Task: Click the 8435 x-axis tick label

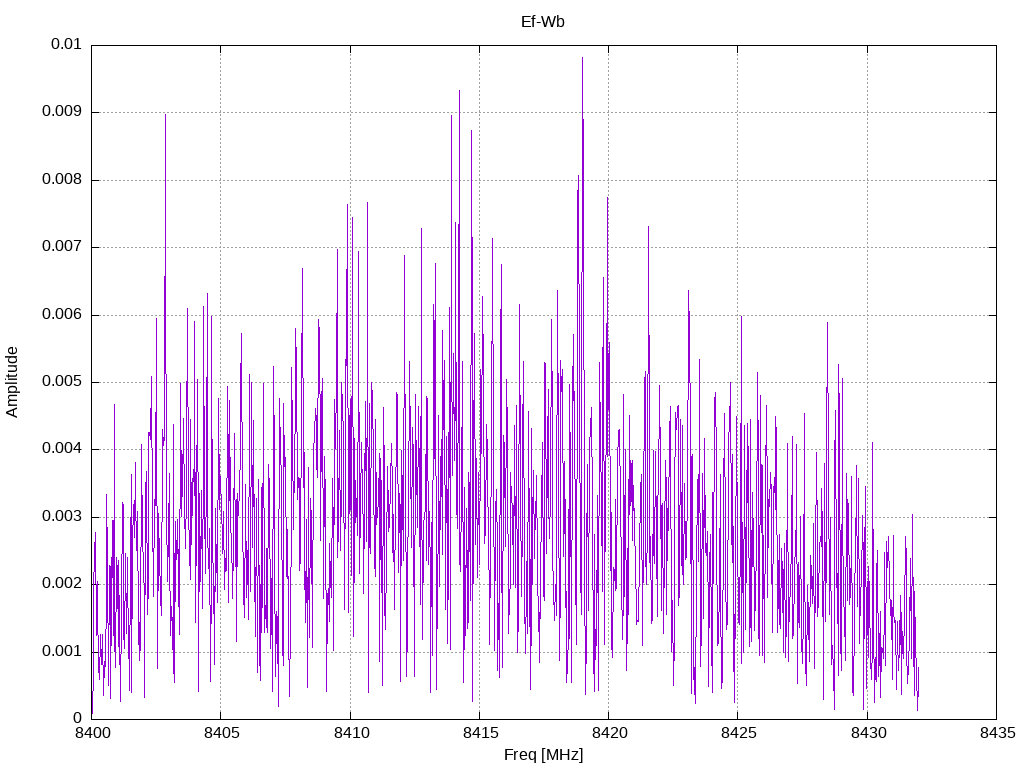Action: (x=997, y=733)
